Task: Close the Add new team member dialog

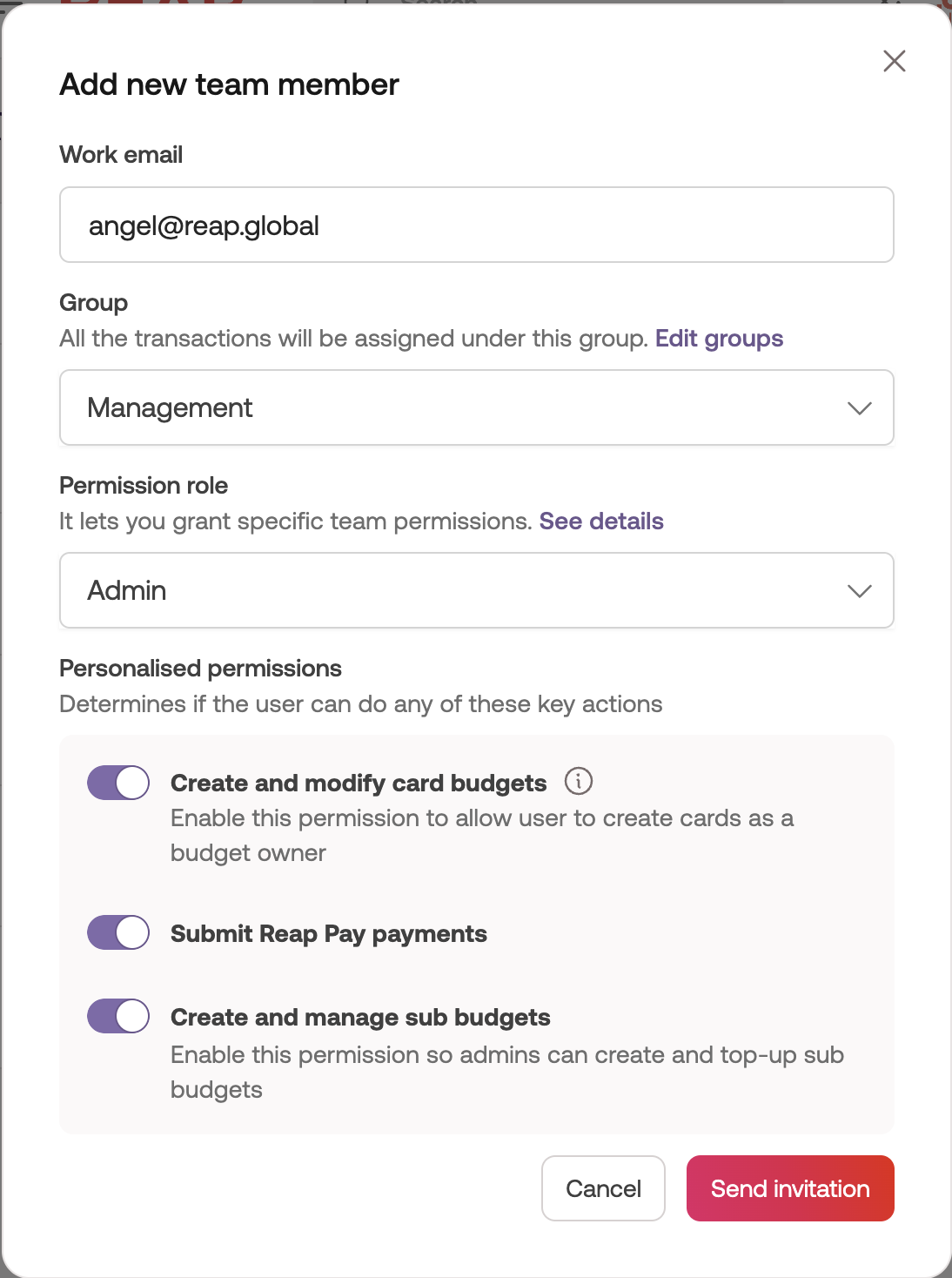Action: click(x=894, y=61)
